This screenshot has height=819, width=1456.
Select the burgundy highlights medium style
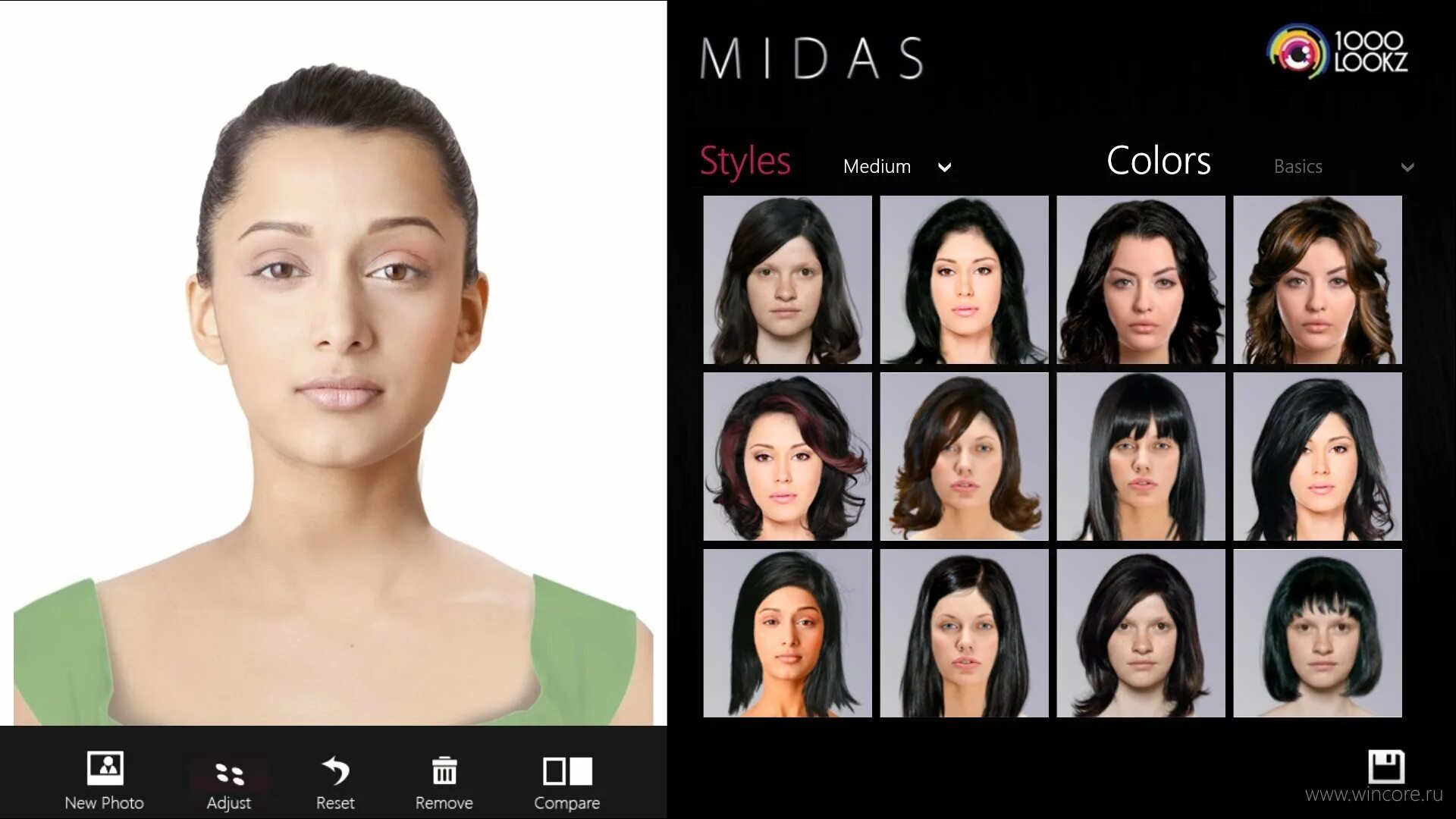pyautogui.click(x=789, y=456)
